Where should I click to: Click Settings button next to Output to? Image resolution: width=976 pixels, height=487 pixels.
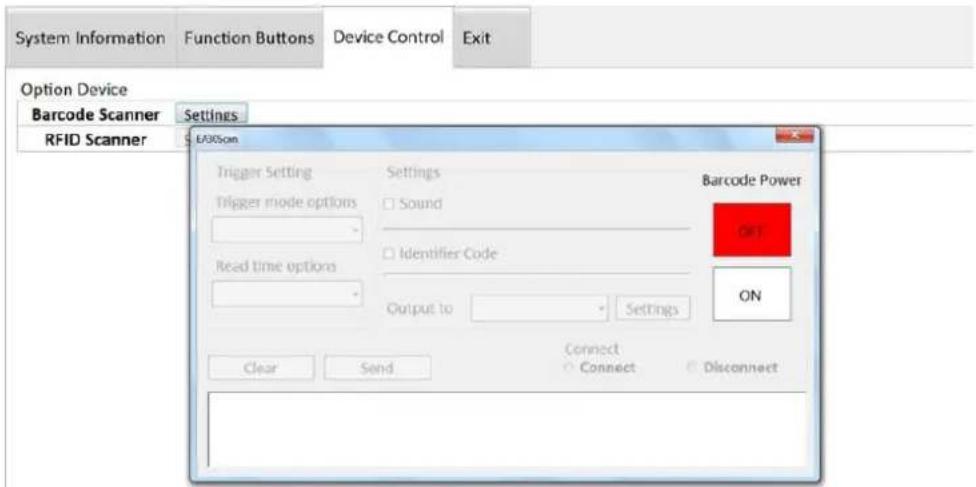[652, 308]
